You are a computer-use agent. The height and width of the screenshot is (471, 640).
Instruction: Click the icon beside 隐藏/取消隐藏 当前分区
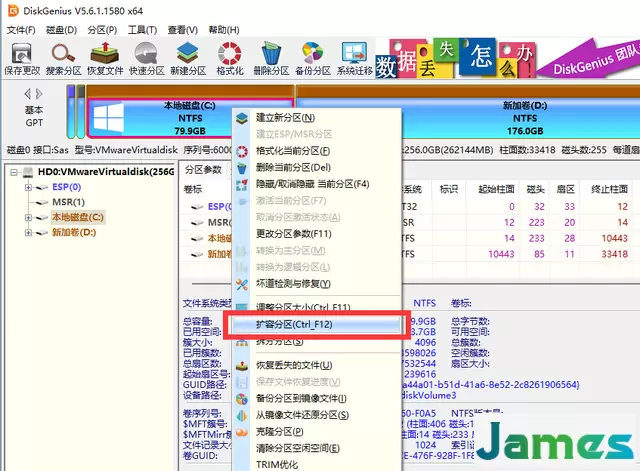[x=242, y=184]
